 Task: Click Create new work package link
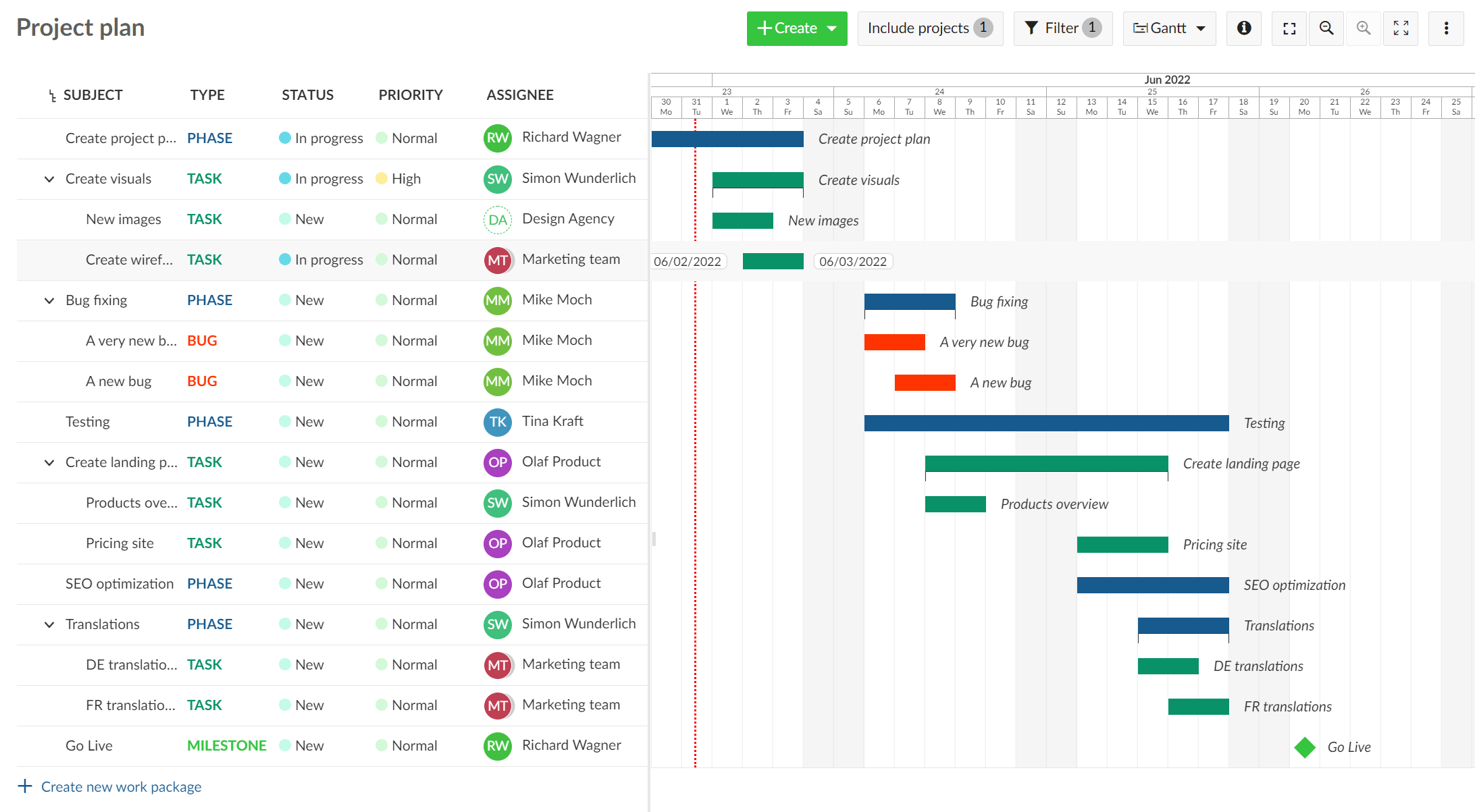(x=121, y=786)
